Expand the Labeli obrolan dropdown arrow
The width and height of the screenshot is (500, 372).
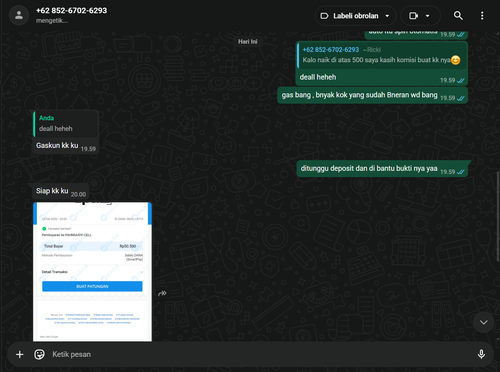coord(387,16)
